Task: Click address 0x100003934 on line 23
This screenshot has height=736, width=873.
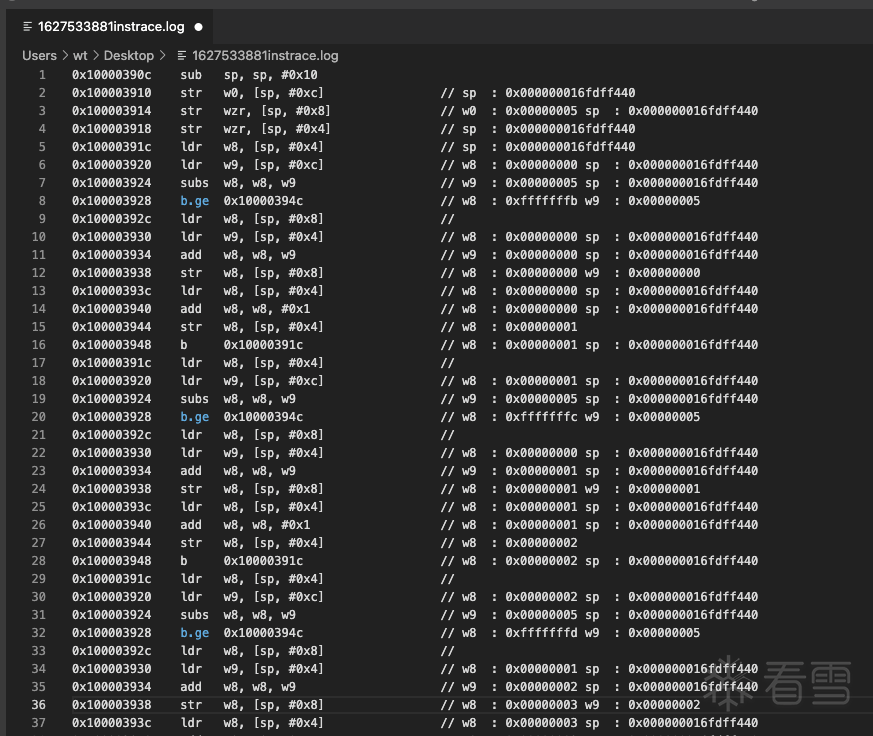Action: pyautogui.click(x=111, y=470)
